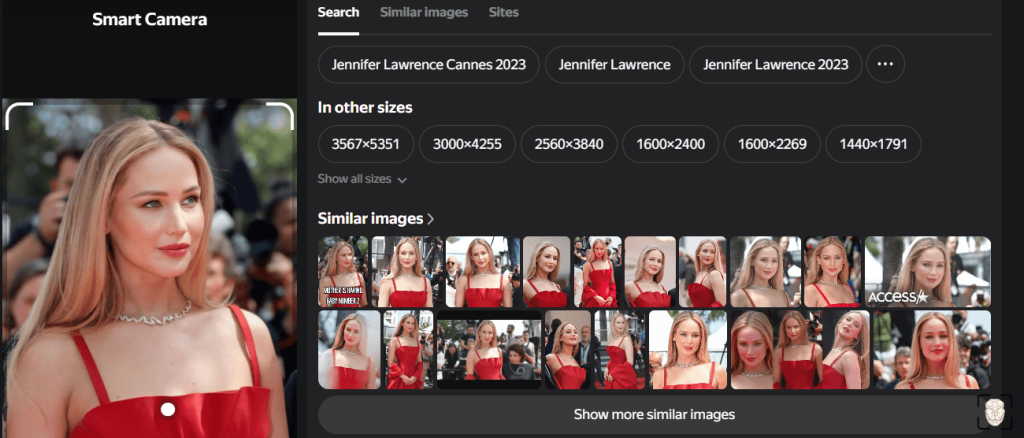Click the three-dots more suggestions chip
The image size is (1024, 438).
point(885,65)
